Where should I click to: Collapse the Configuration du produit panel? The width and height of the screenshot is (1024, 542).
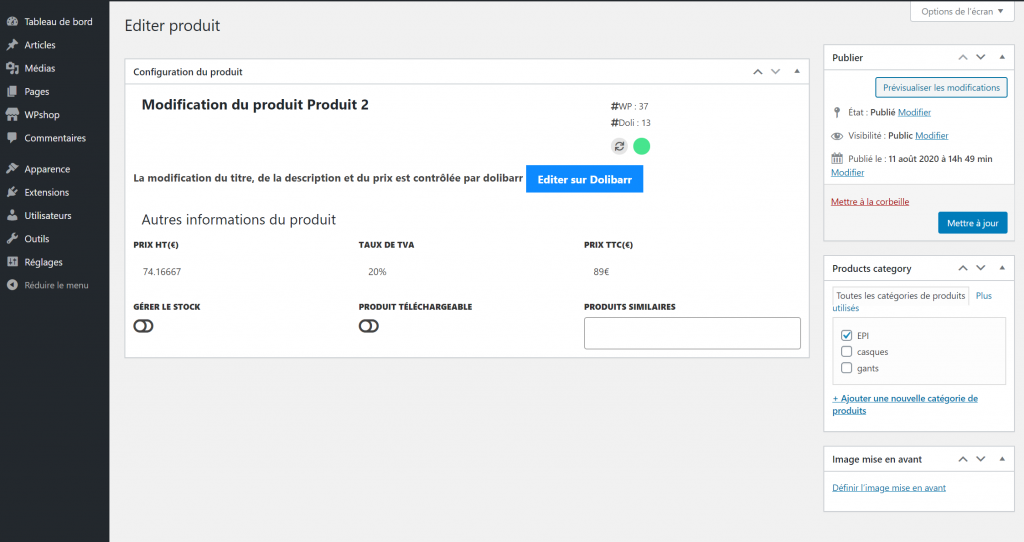(797, 71)
